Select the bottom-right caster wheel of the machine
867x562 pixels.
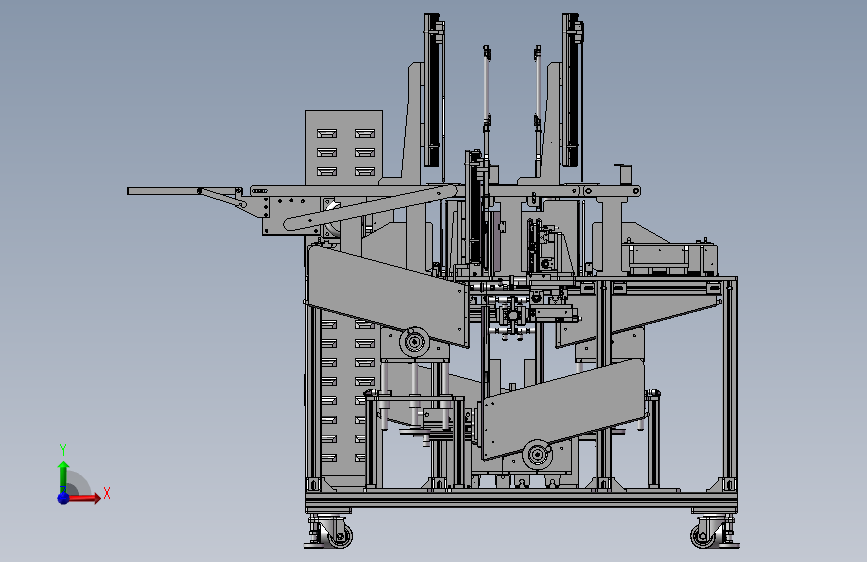[x=703, y=536]
